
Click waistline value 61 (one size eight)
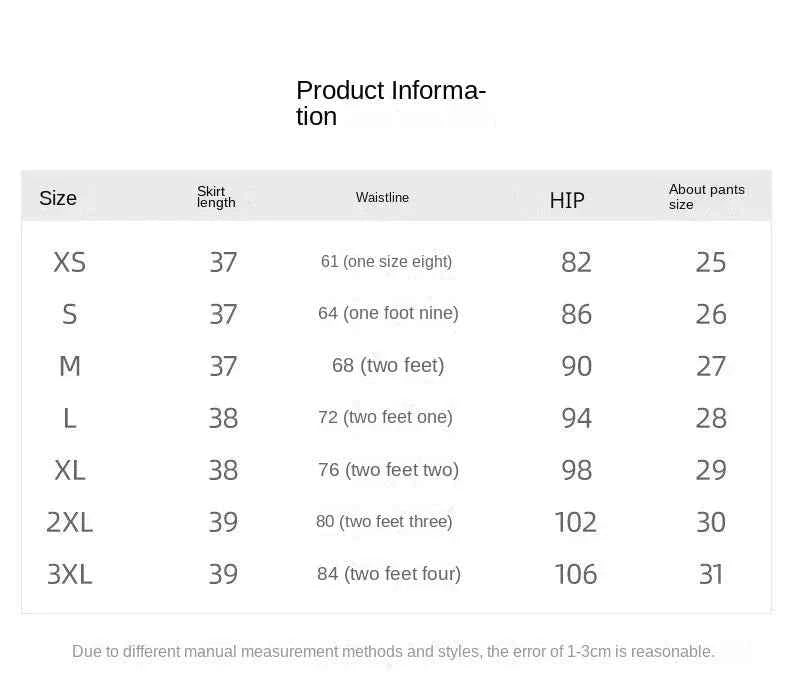tap(386, 261)
